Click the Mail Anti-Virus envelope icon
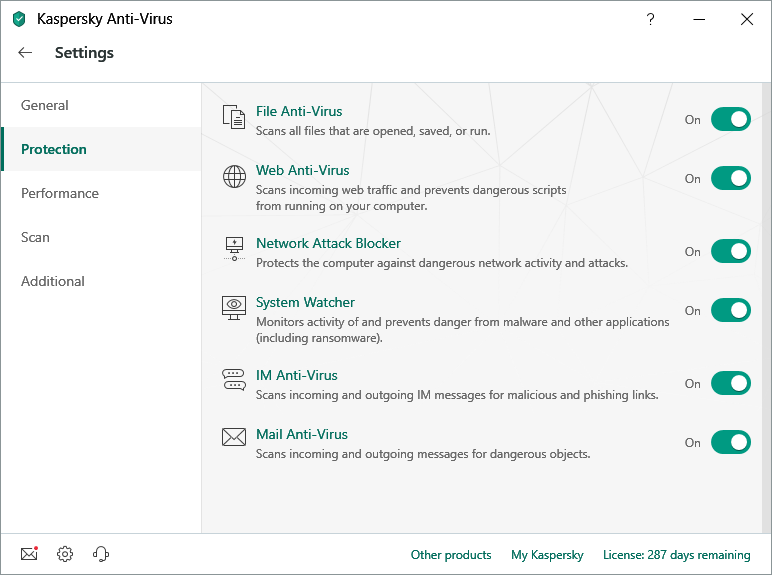Viewport: 772px width, 575px height. tap(234, 437)
